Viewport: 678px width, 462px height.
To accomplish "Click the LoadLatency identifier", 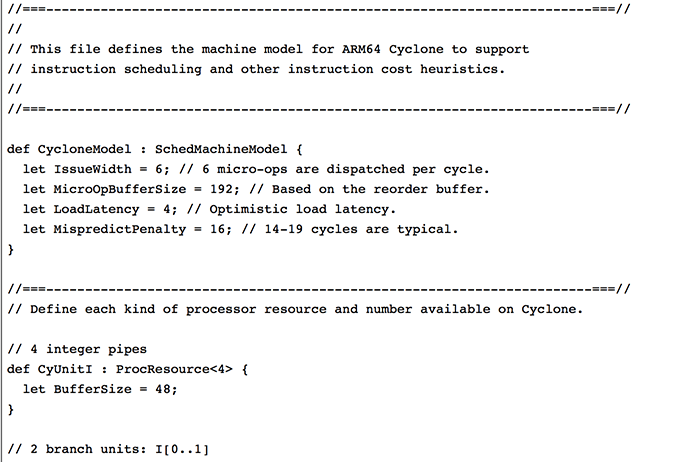I will click(x=96, y=209).
